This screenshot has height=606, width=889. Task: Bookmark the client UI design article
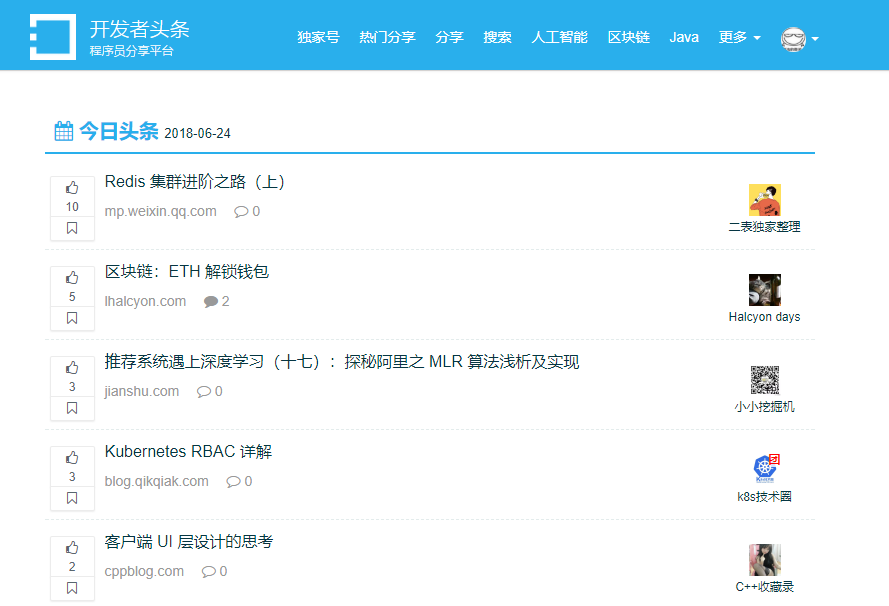72,588
